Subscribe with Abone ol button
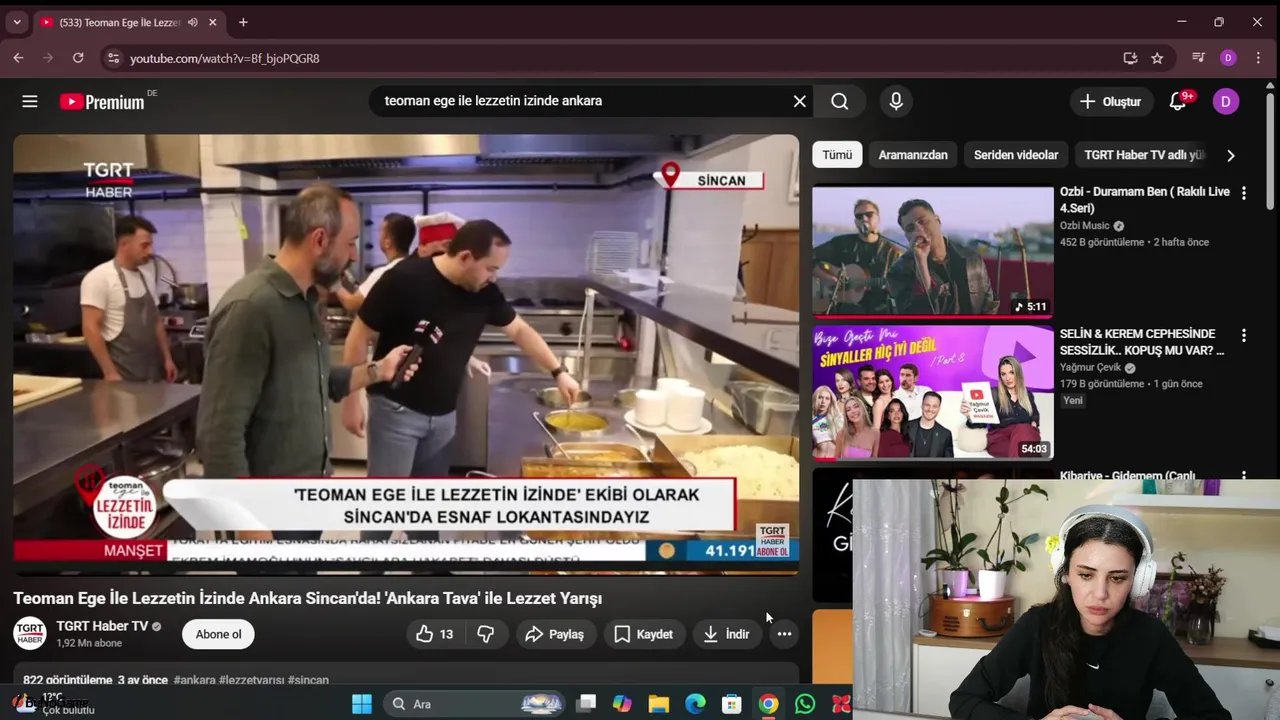 (x=218, y=634)
